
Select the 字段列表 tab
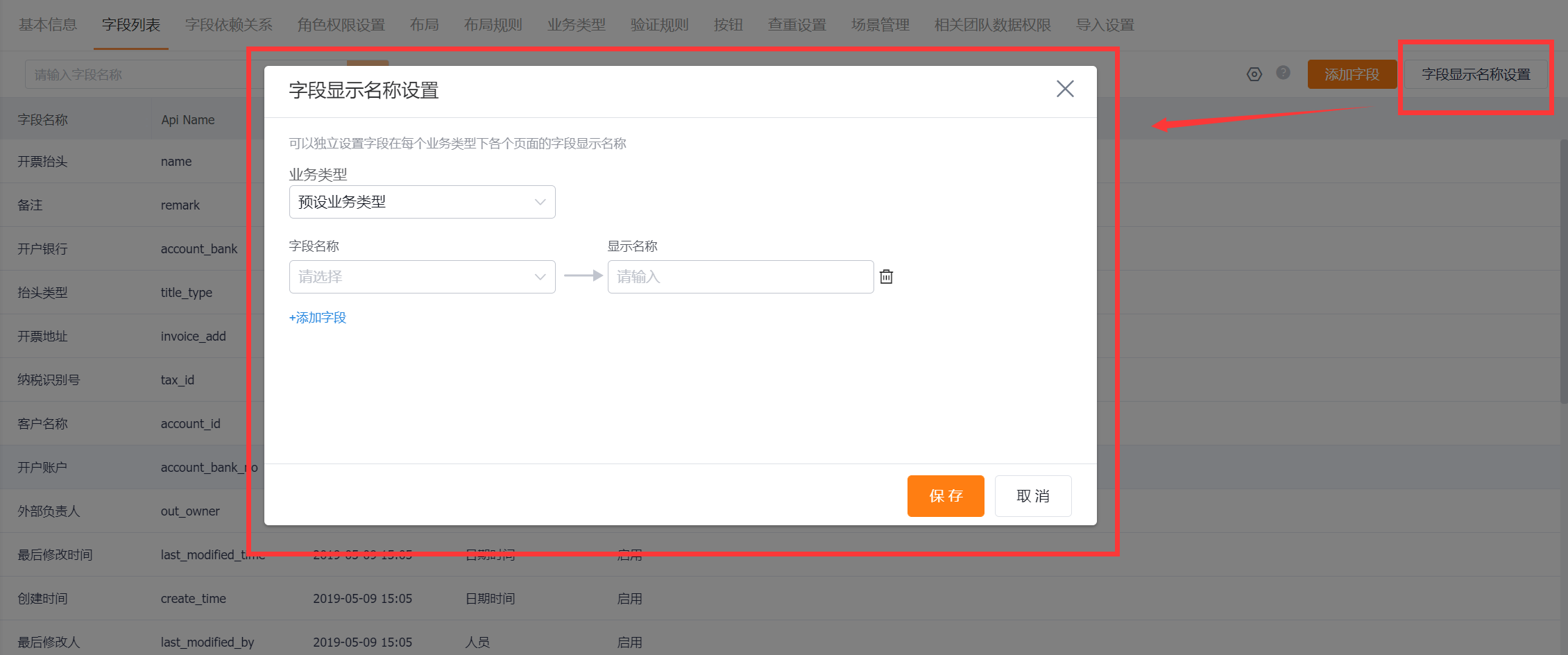click(x=131, y=25)
